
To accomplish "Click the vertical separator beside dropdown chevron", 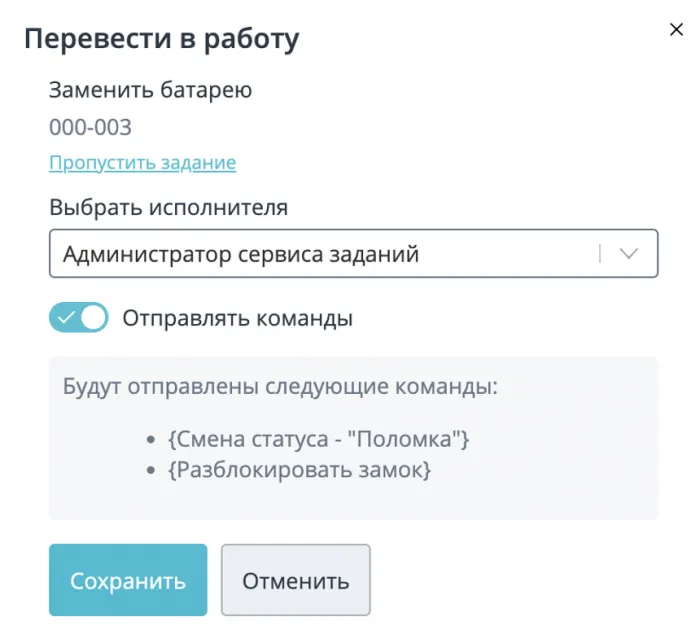I will point(600,254).
